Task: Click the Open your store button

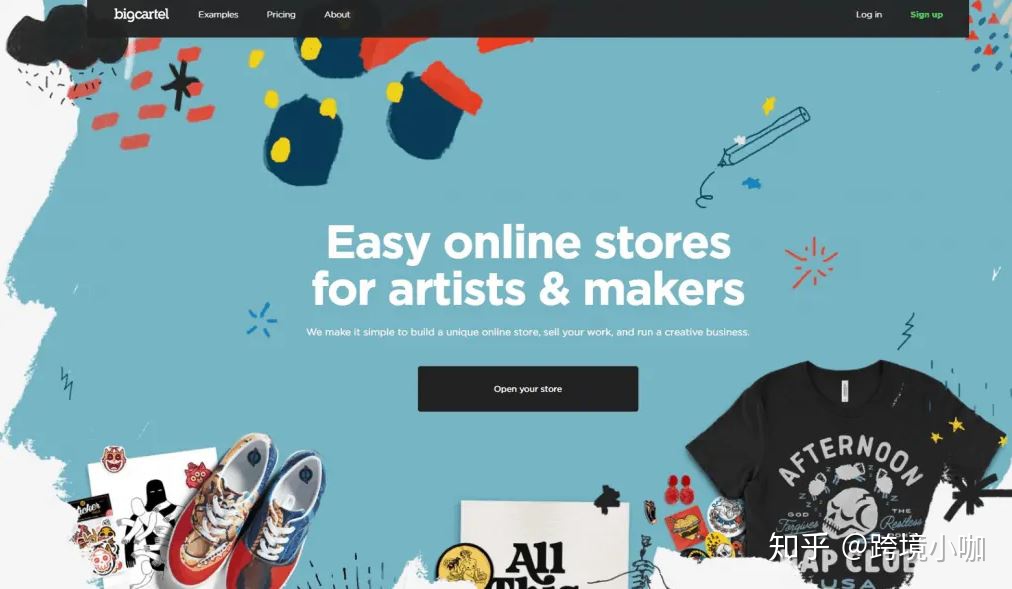Action: click(528, 389)
